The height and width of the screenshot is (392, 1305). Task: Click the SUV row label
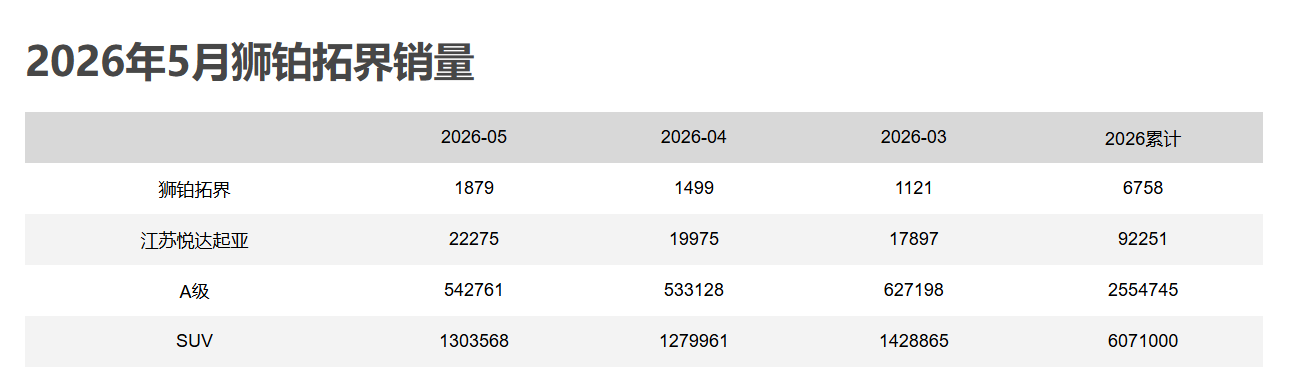(195, 341)
